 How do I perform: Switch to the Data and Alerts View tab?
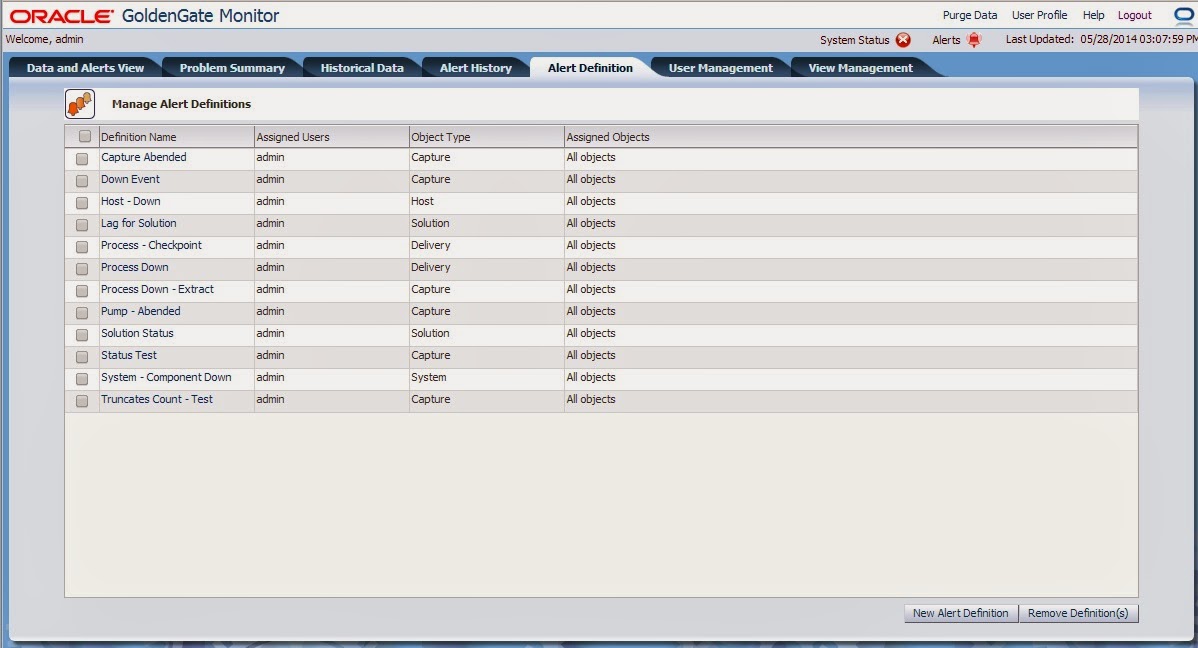tap(83, 67)
